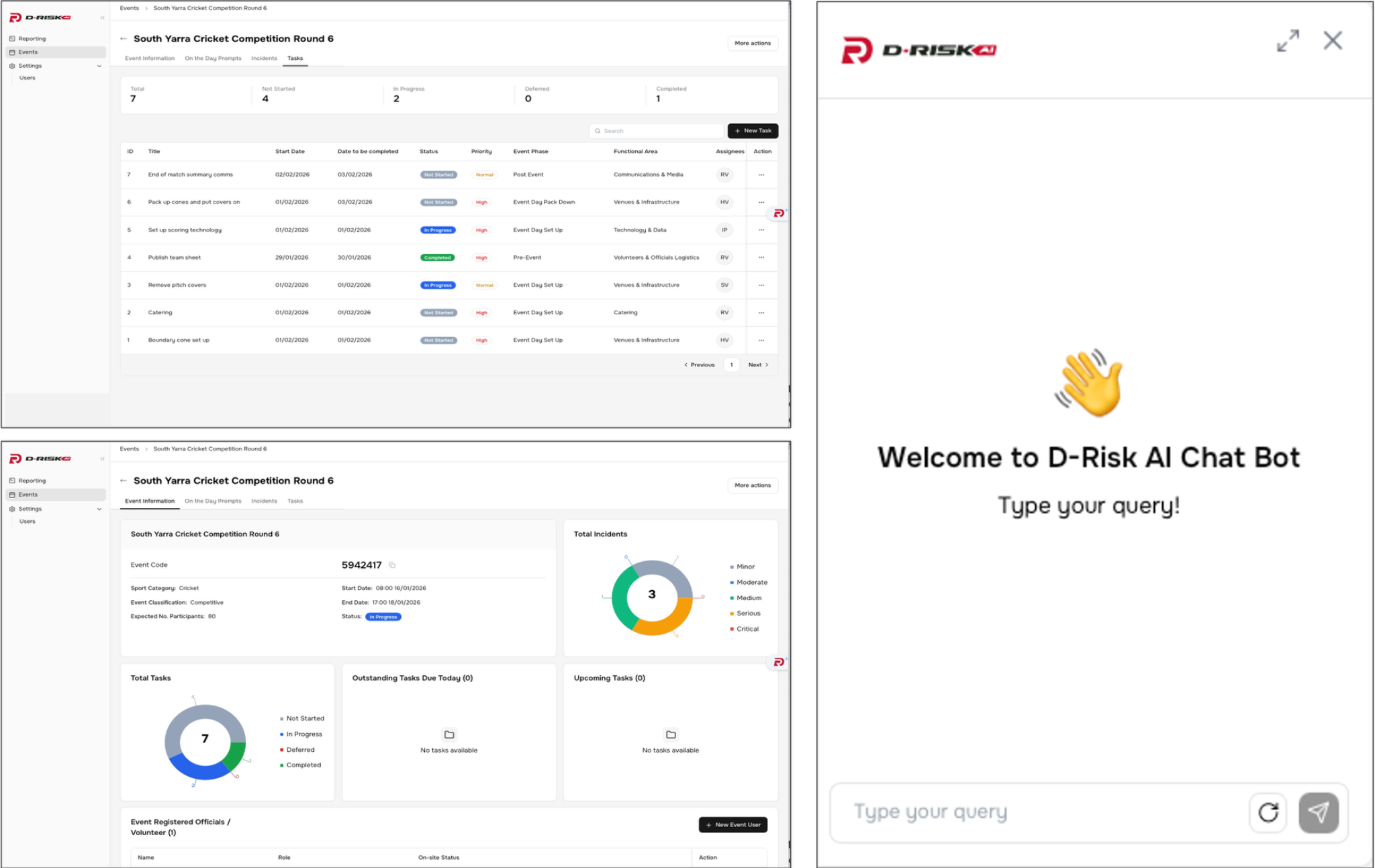Screen dimensions: 1375x868
Task: Send the chat query with the paper plane icon
Action: 1319,812
